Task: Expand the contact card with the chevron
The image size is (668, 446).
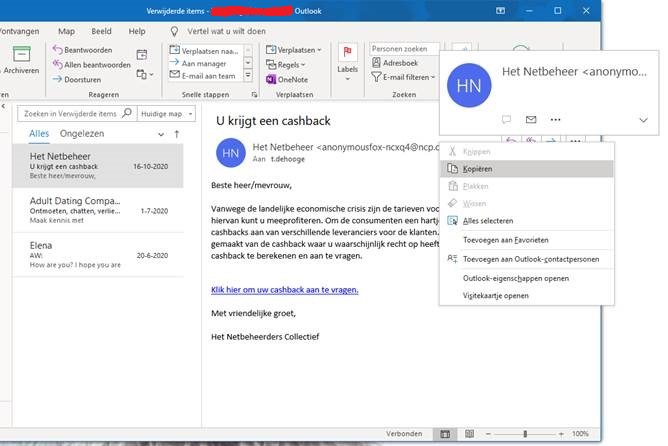Action: (643, 120)
